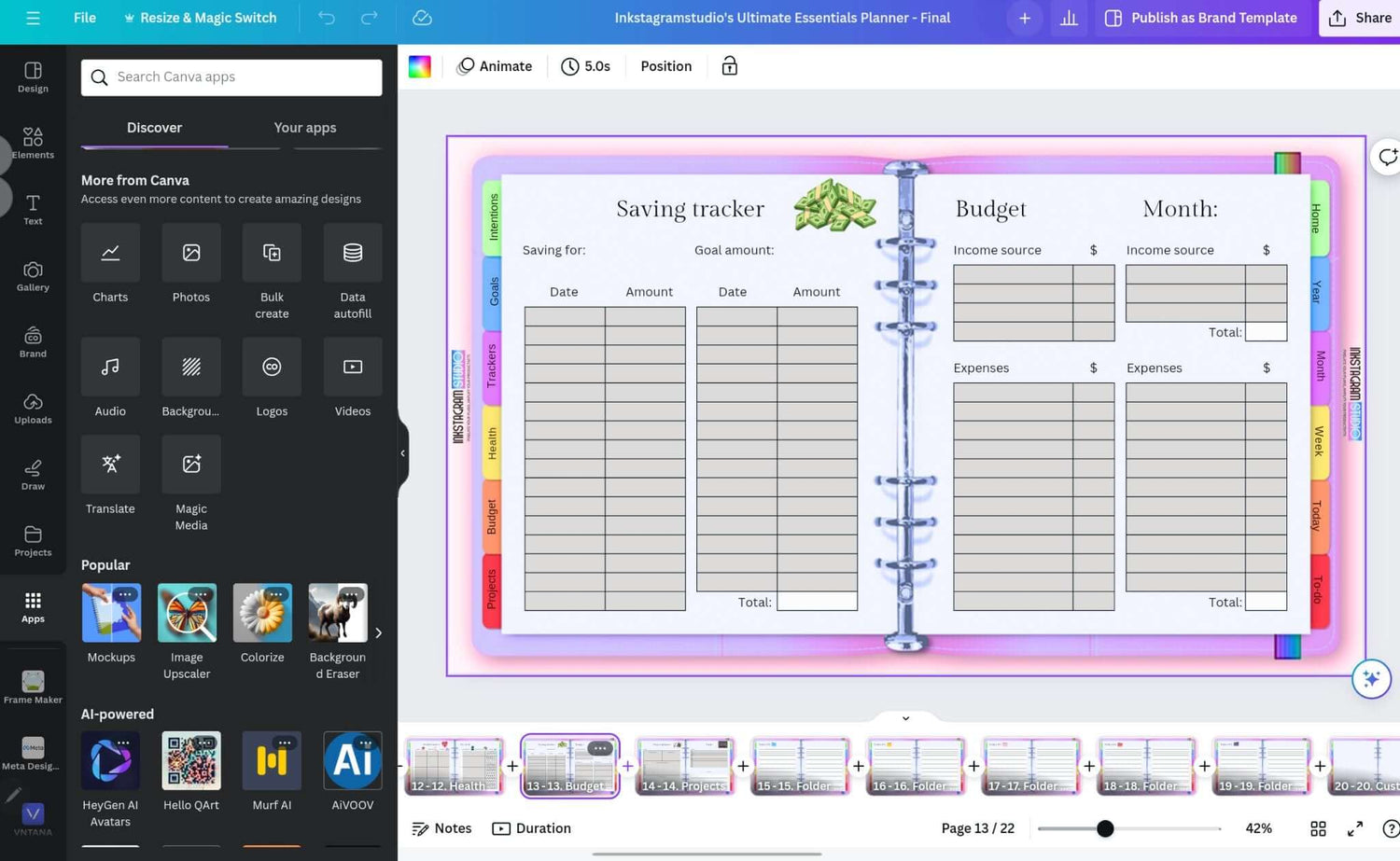Open grid view of all pages
This screenshot has height=861, width=1400.
[x=1317, y=828]
